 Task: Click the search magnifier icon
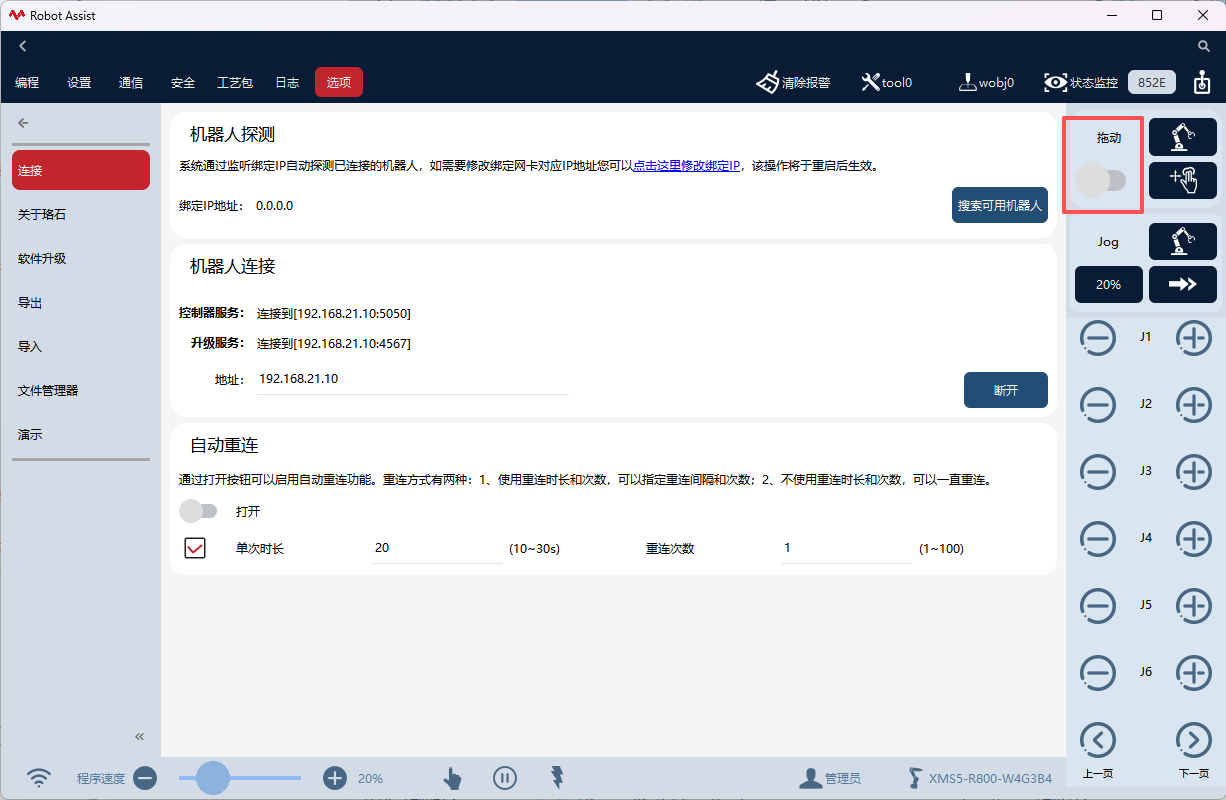(1204, 46)
